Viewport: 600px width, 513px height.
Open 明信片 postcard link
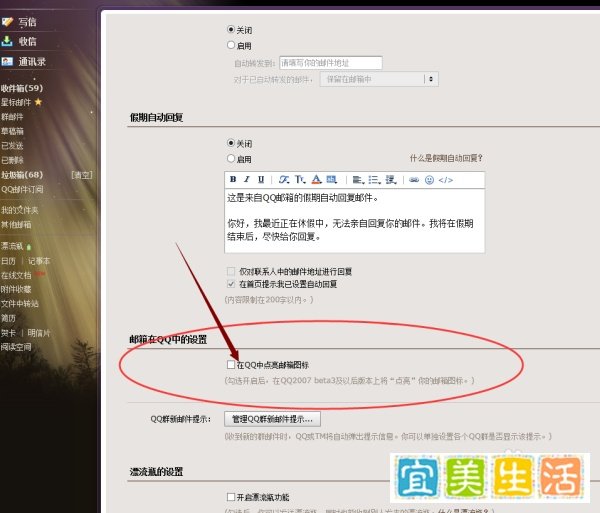pyautogui.click(x=39, y=333)
